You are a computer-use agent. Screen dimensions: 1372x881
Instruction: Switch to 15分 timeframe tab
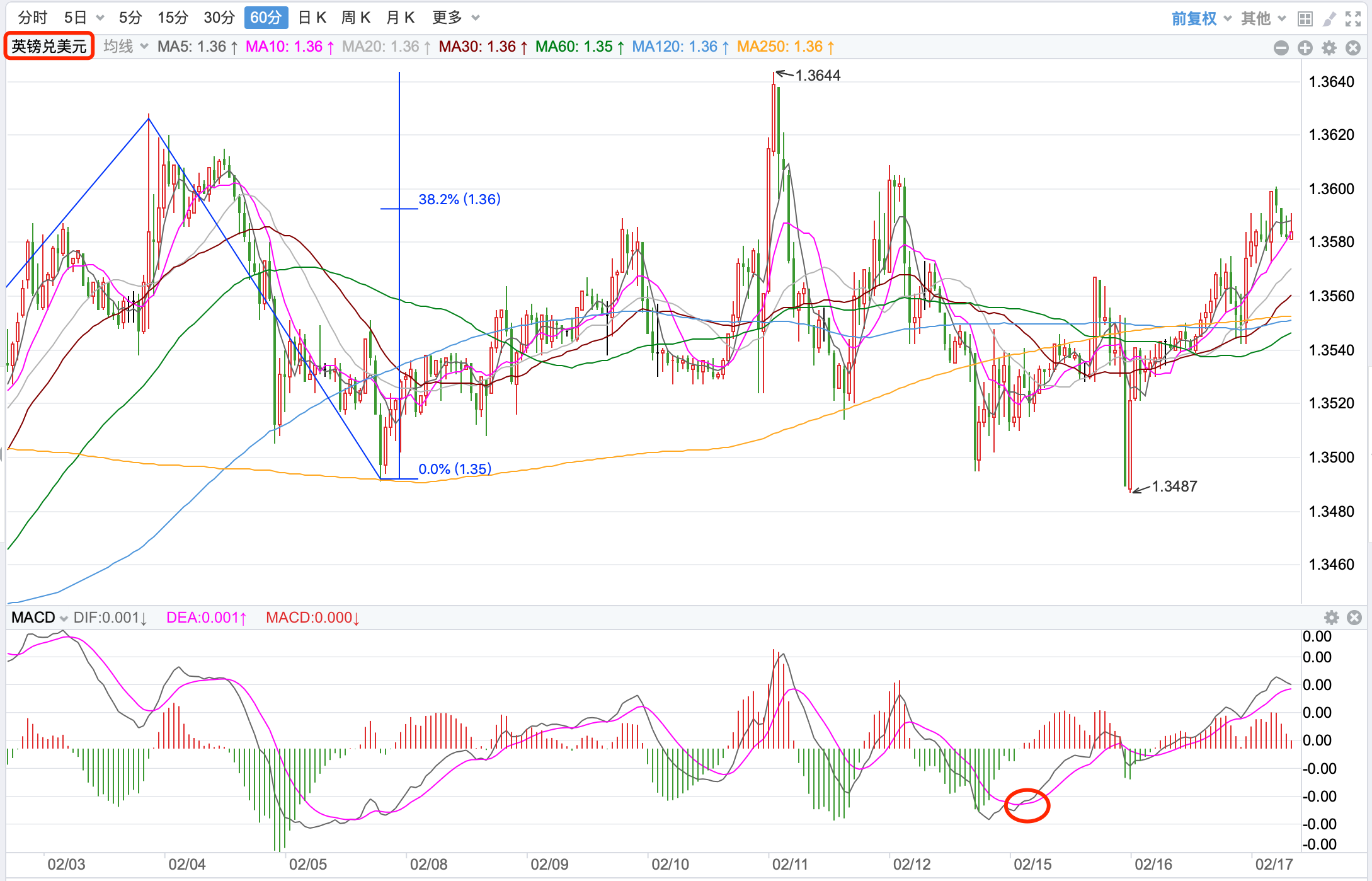[x=173, y=18]
